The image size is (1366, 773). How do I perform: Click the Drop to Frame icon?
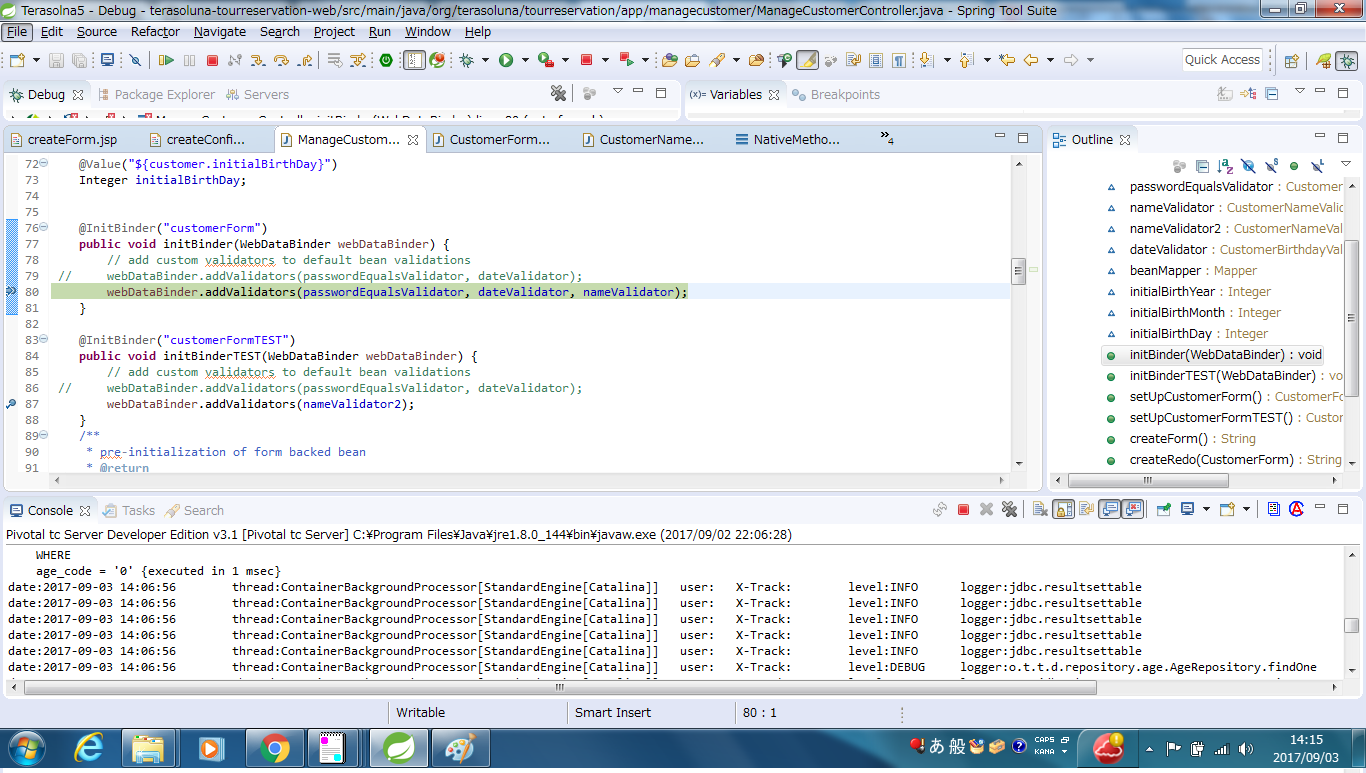(334, 60)
